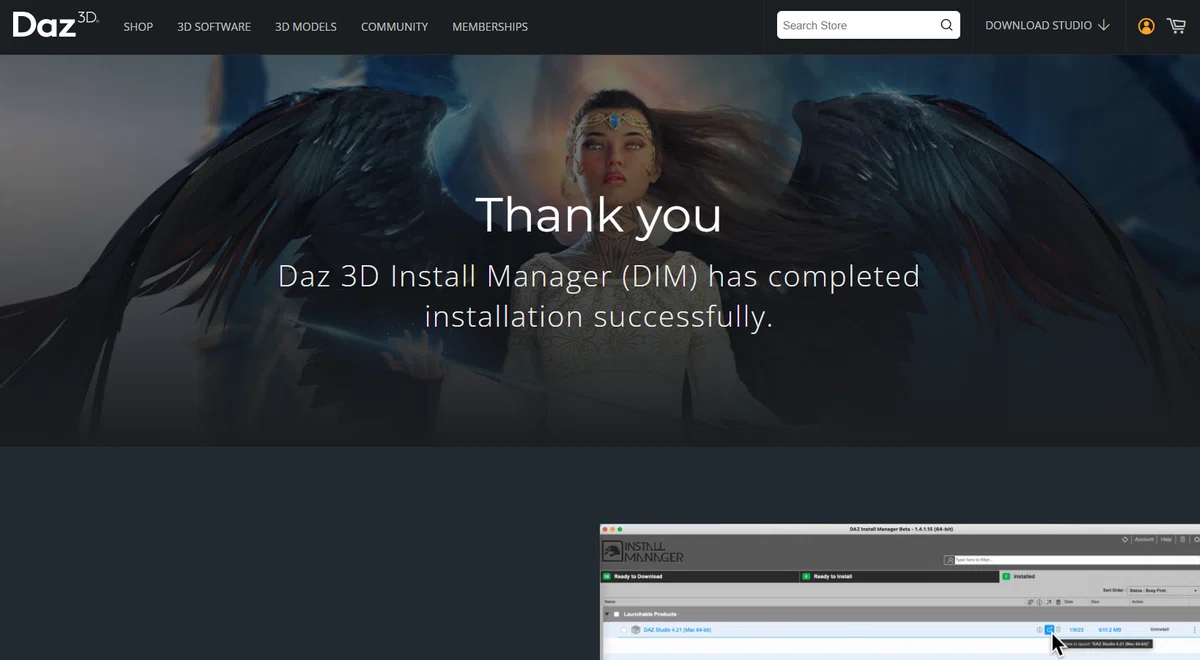Click the magnifier search icon
The width and height of the screenshot is (1200, 660).
point(946,25)
